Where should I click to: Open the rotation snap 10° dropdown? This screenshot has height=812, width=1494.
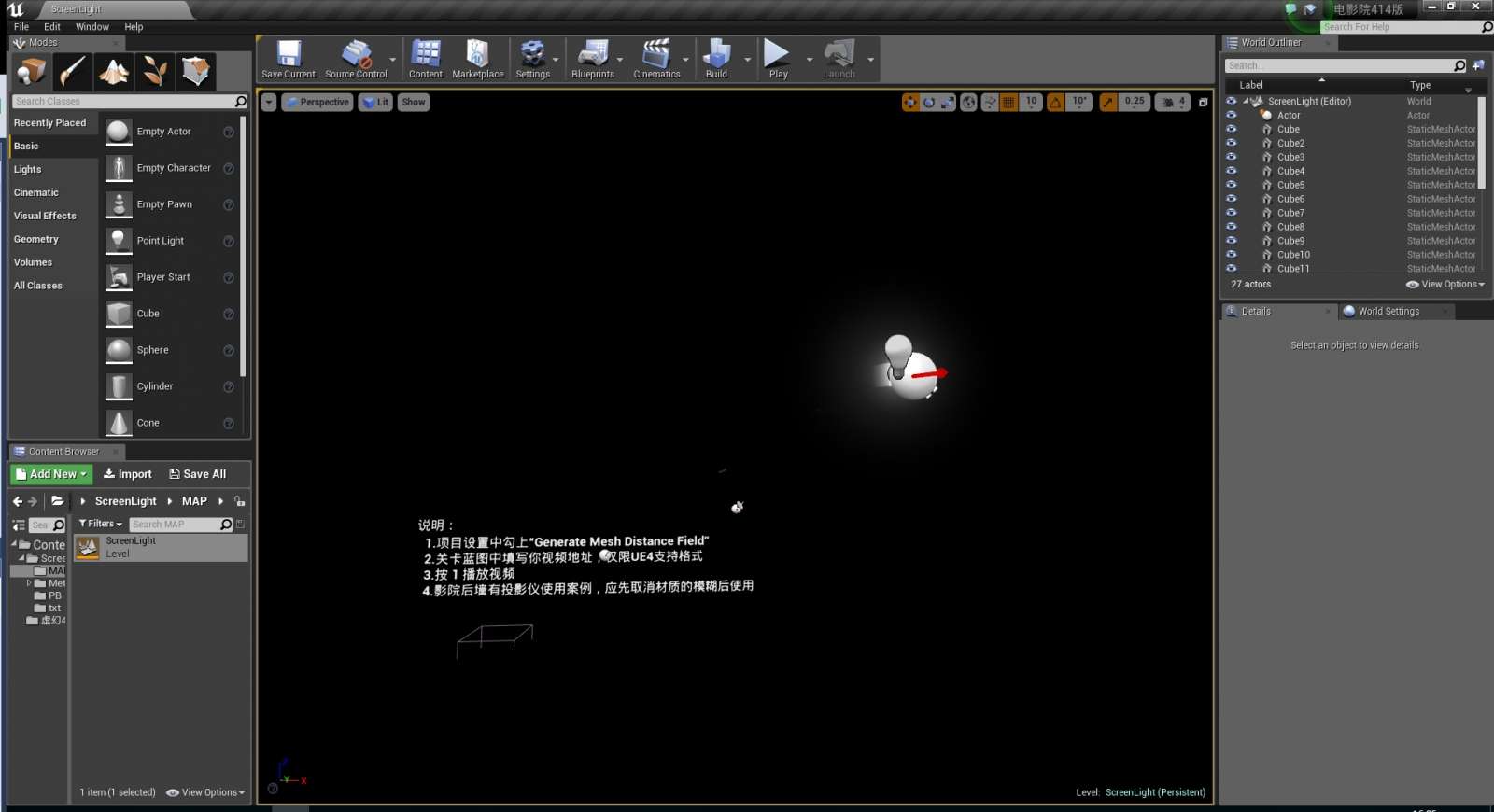point(1079,102)
